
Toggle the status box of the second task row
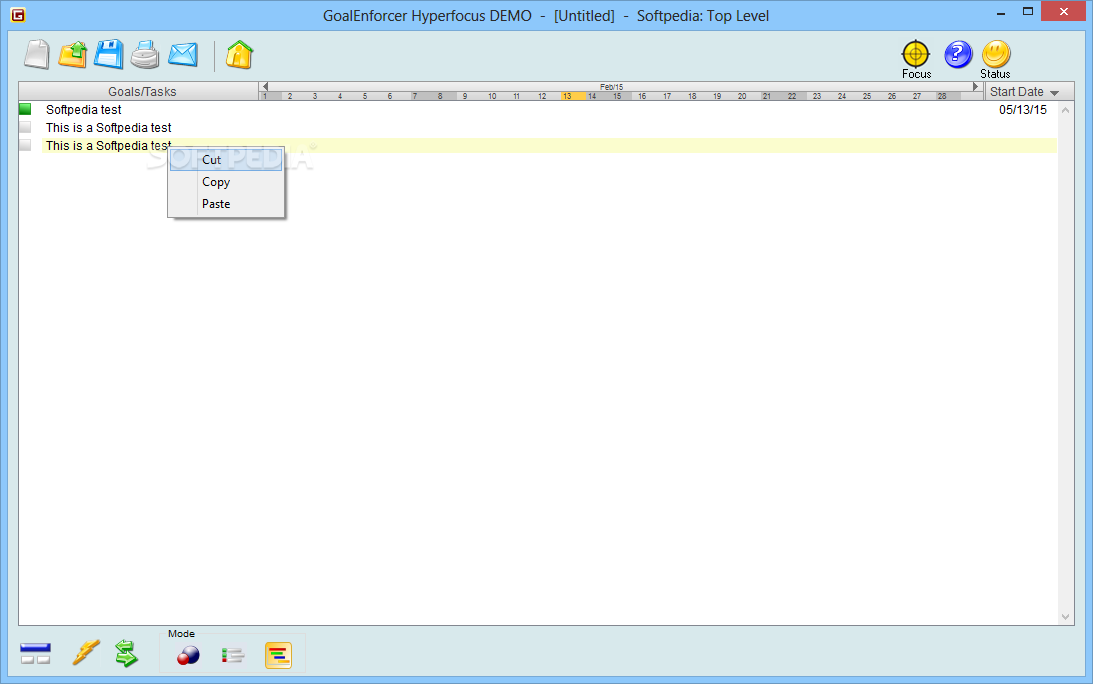click(x=25, y=127)
